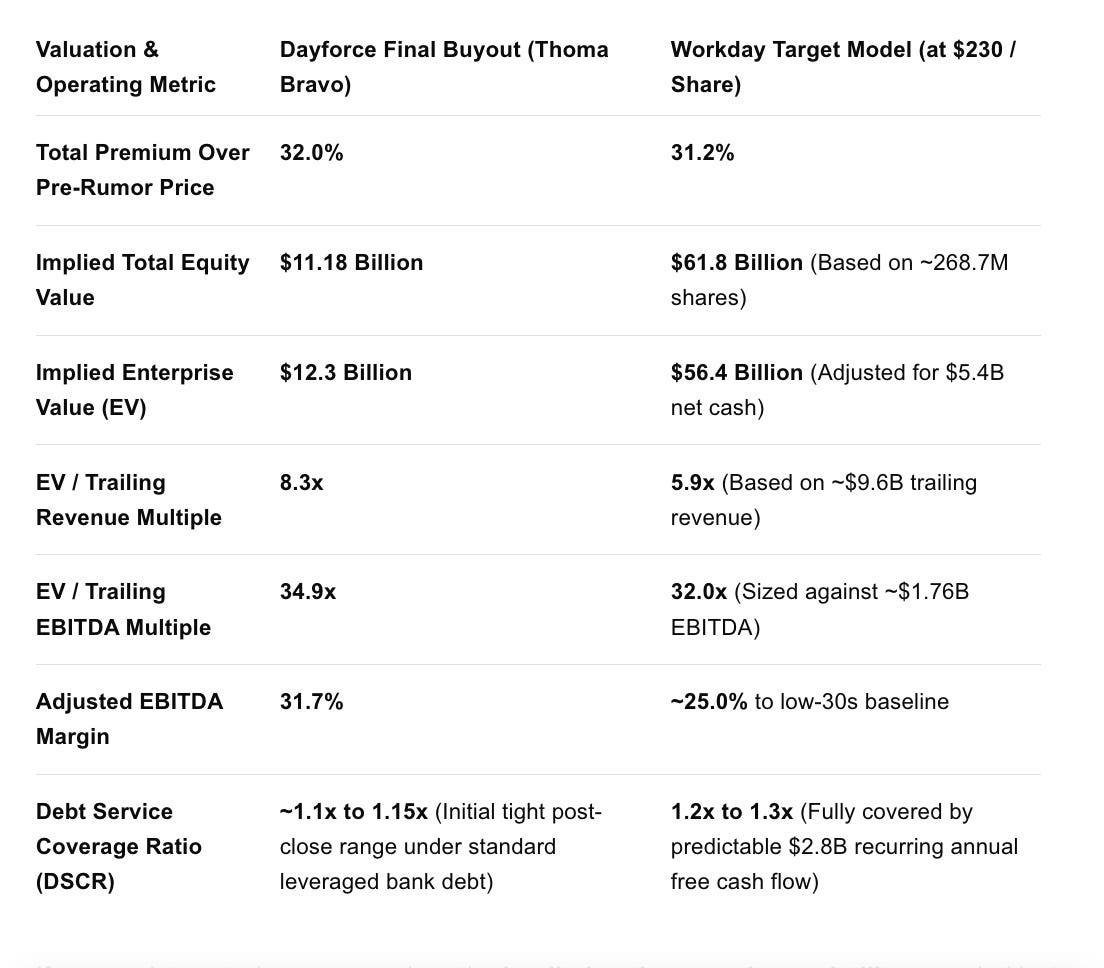Select the 'Implied Total Equity Value' row label
The width and height of the screenshot is (1104, 968).
[x=142, y=279]
